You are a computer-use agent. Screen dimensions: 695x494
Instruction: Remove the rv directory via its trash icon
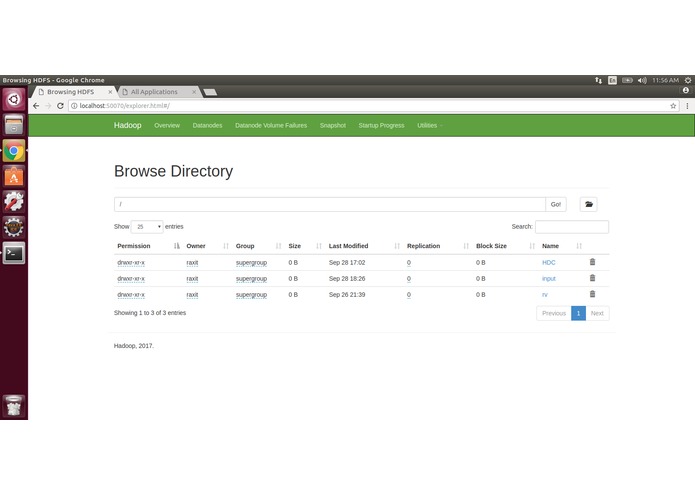point(592,294)
